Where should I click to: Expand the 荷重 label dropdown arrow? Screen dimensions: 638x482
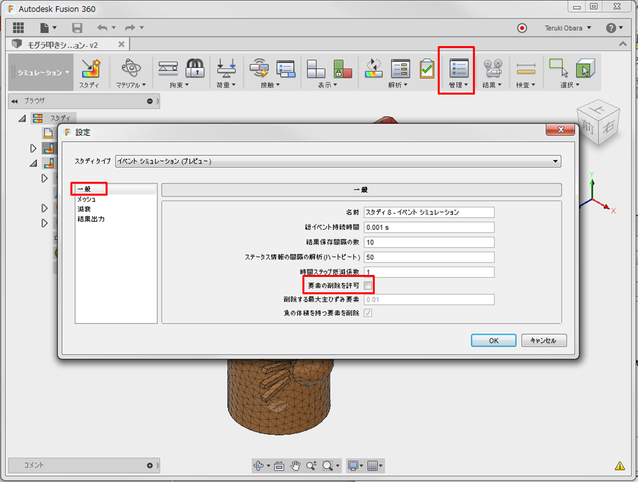(x=234, y=85)
